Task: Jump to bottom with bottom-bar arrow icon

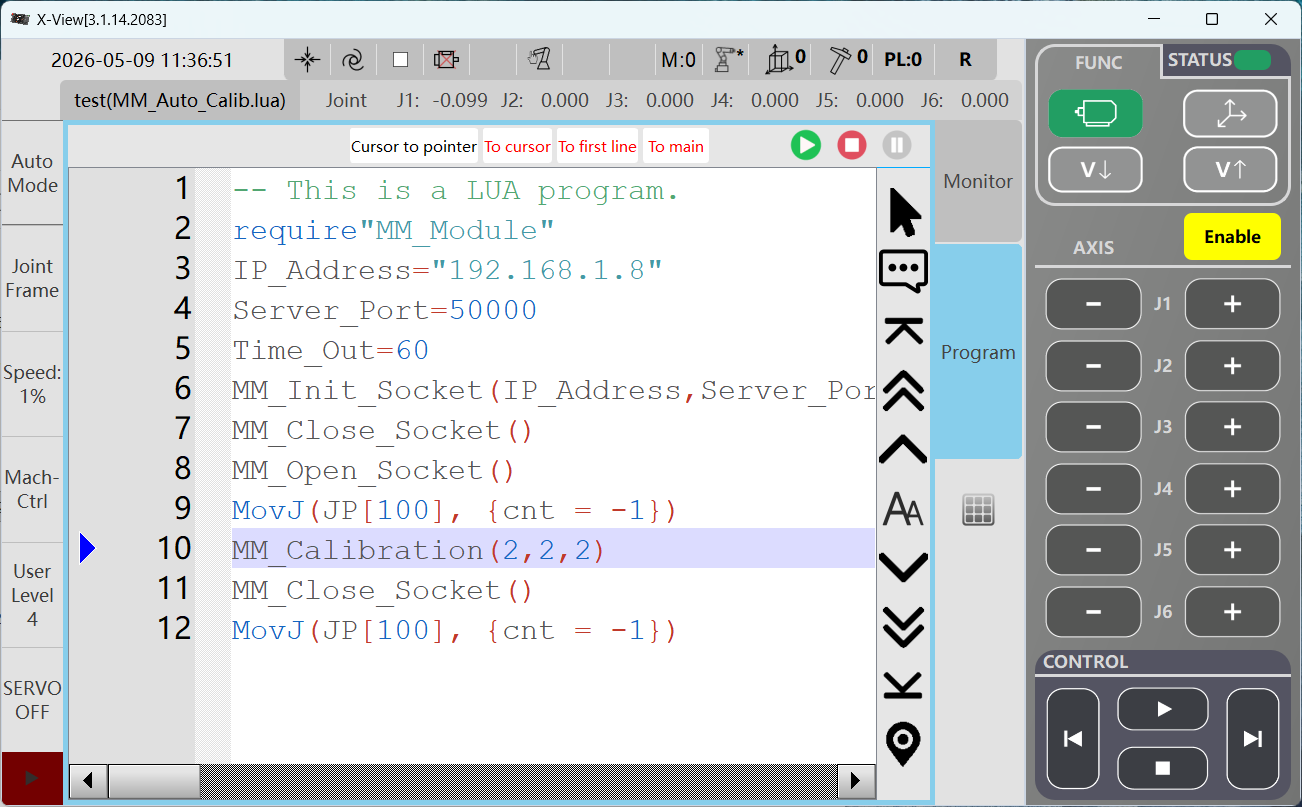Action: [904, 685]
